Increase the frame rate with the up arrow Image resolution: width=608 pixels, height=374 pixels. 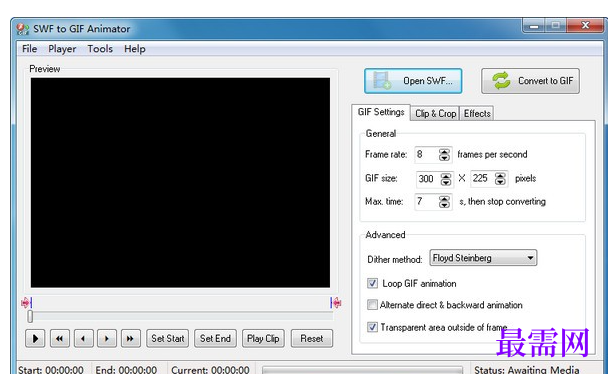444,151
